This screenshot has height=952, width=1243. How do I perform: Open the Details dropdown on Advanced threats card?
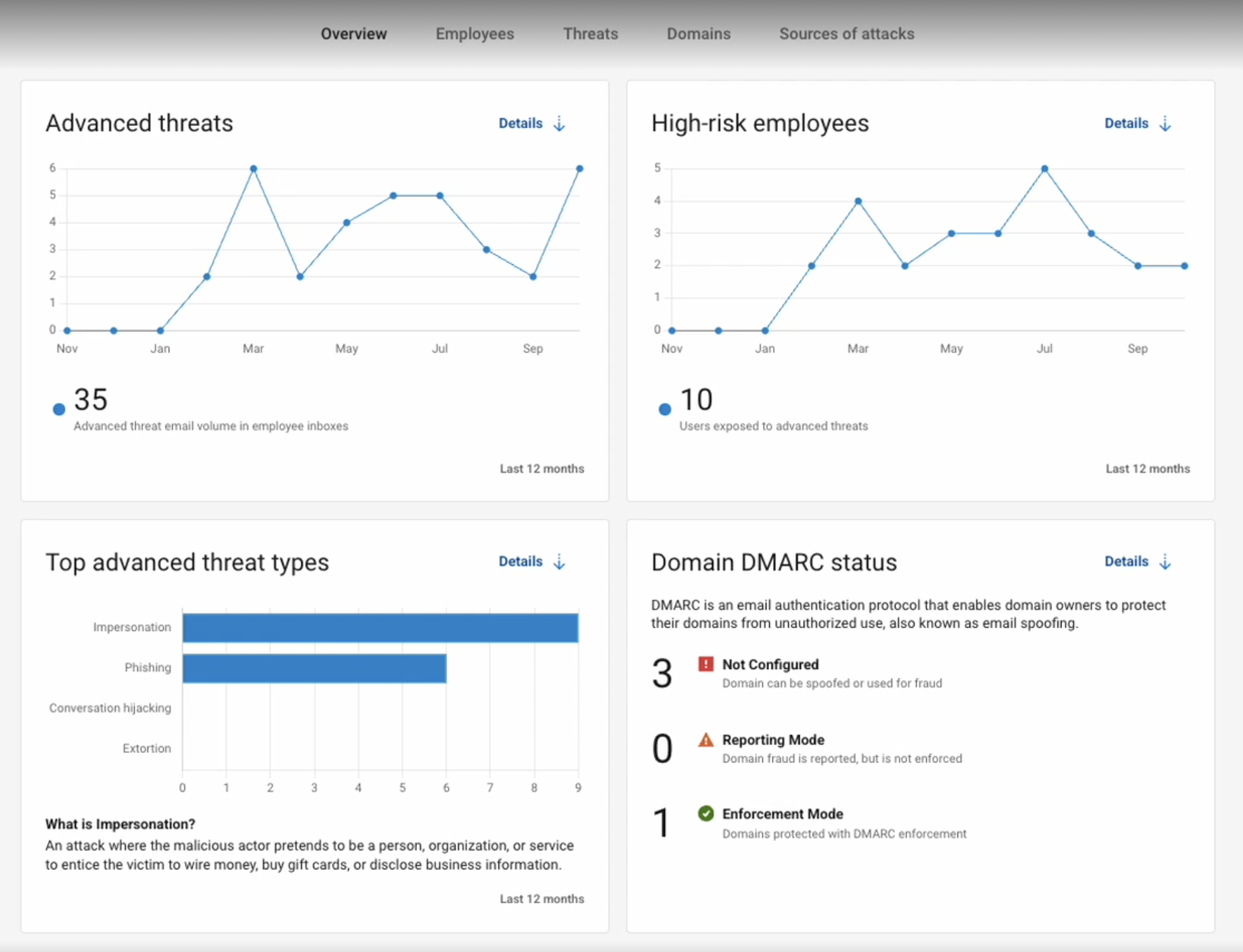[521, 123]
